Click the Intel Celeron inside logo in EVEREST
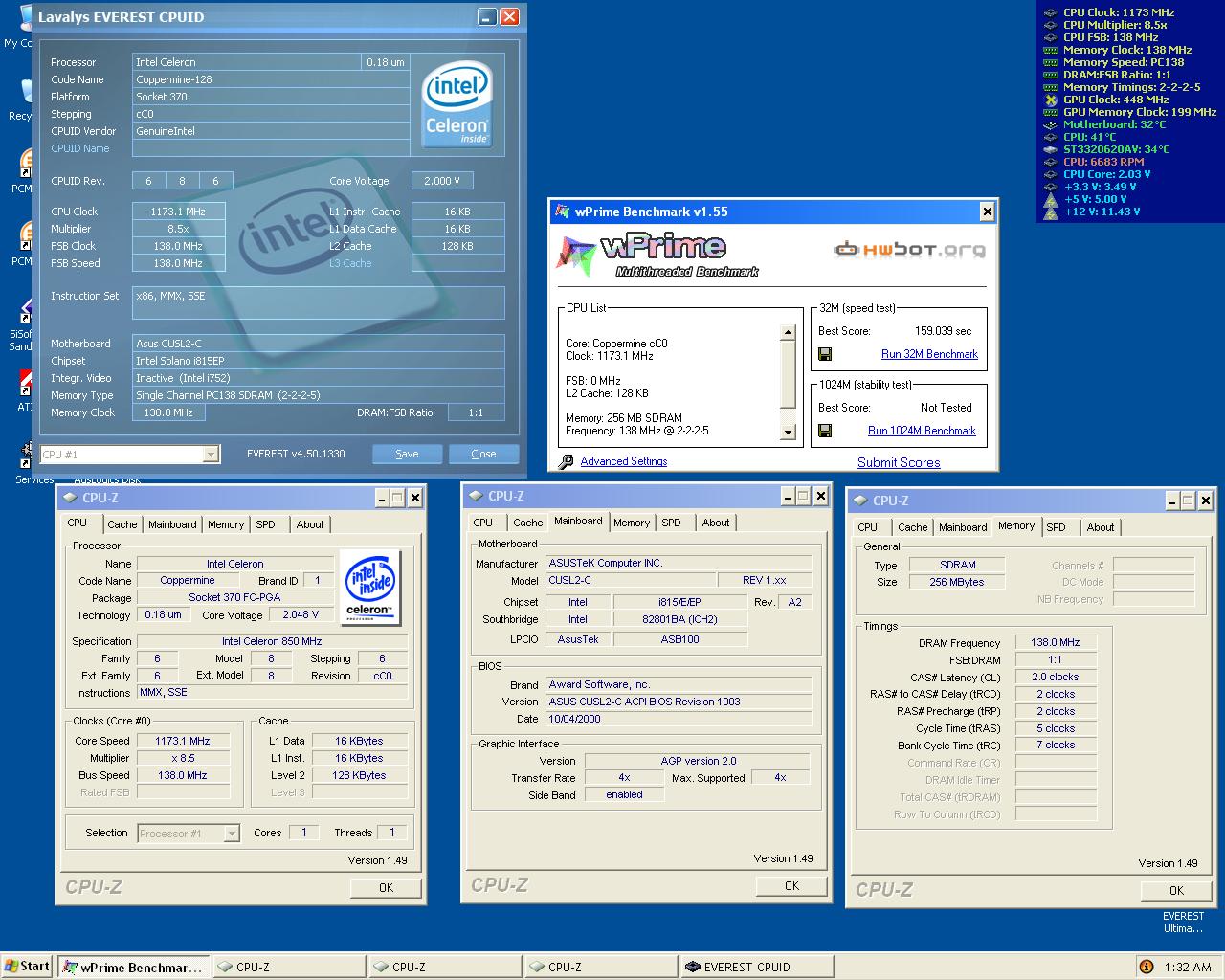Screen dimensions: 1225x980 tap(457, 104)
